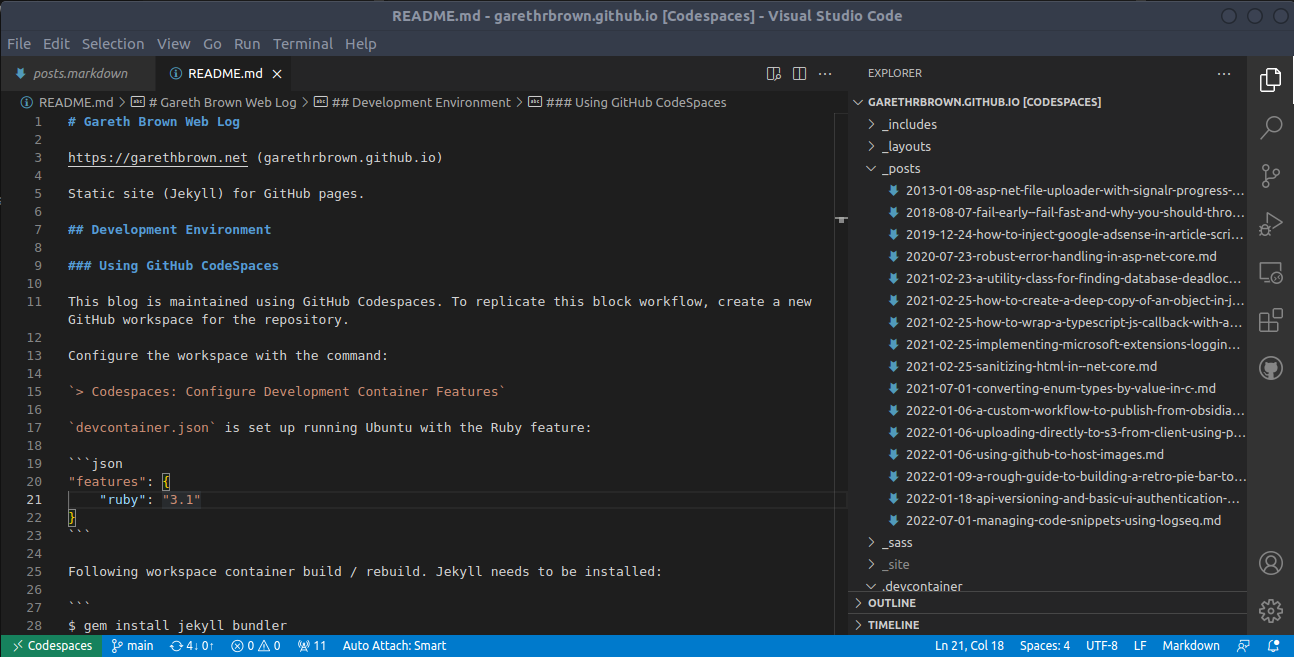
Task: Open the Run menu
Action: [x=247, y=44]
